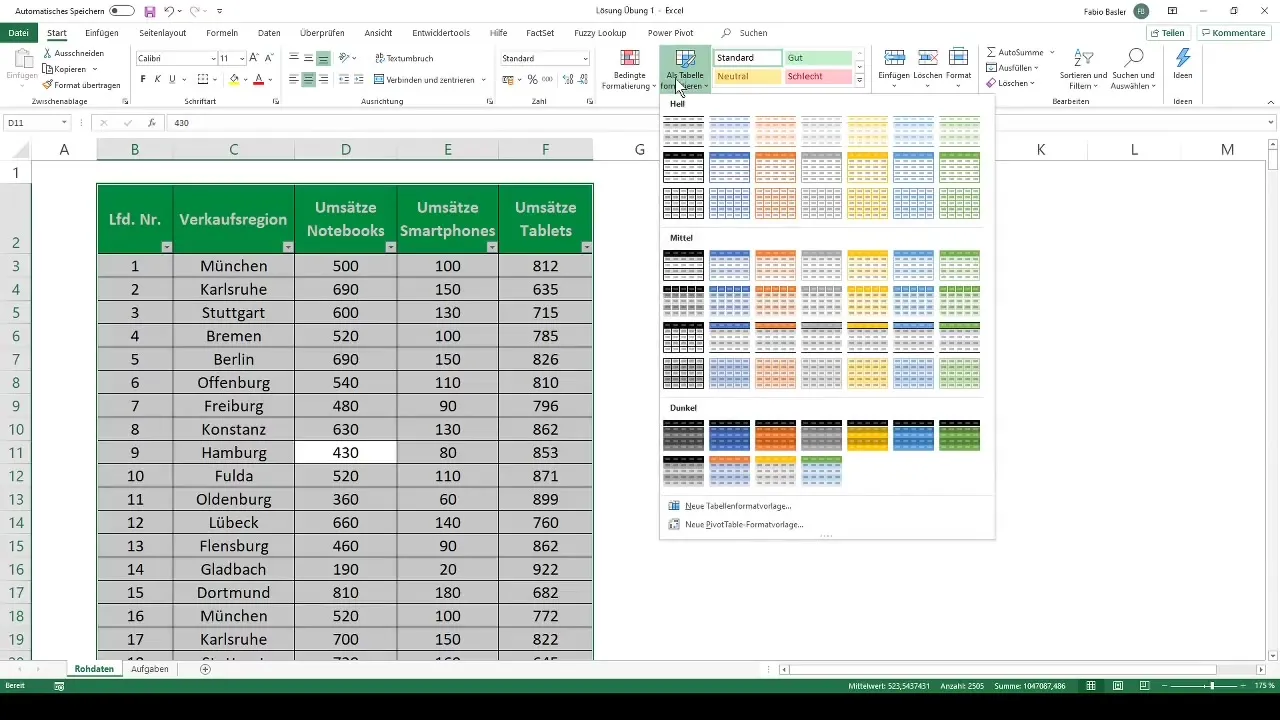Screen dimensions: 1280x720
Task: Click Textumbruch wrap text
Action: (x=404, y=58)
